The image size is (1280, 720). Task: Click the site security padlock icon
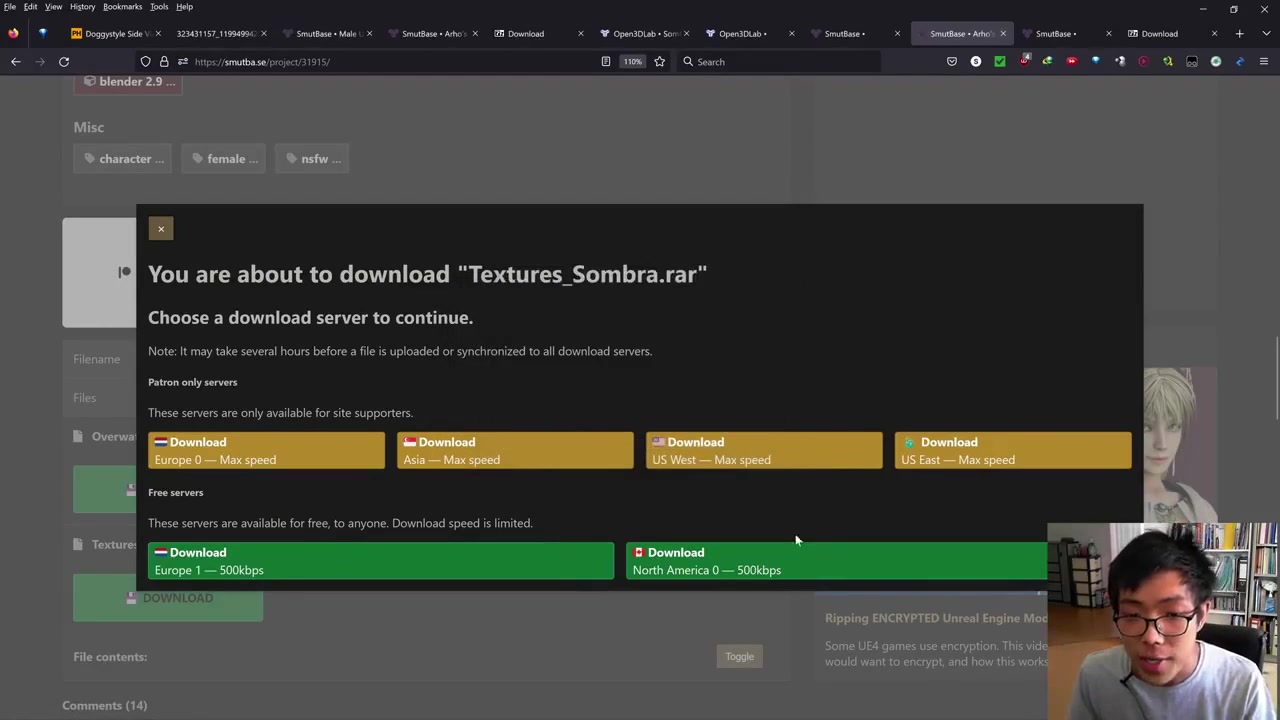[164, 62]
